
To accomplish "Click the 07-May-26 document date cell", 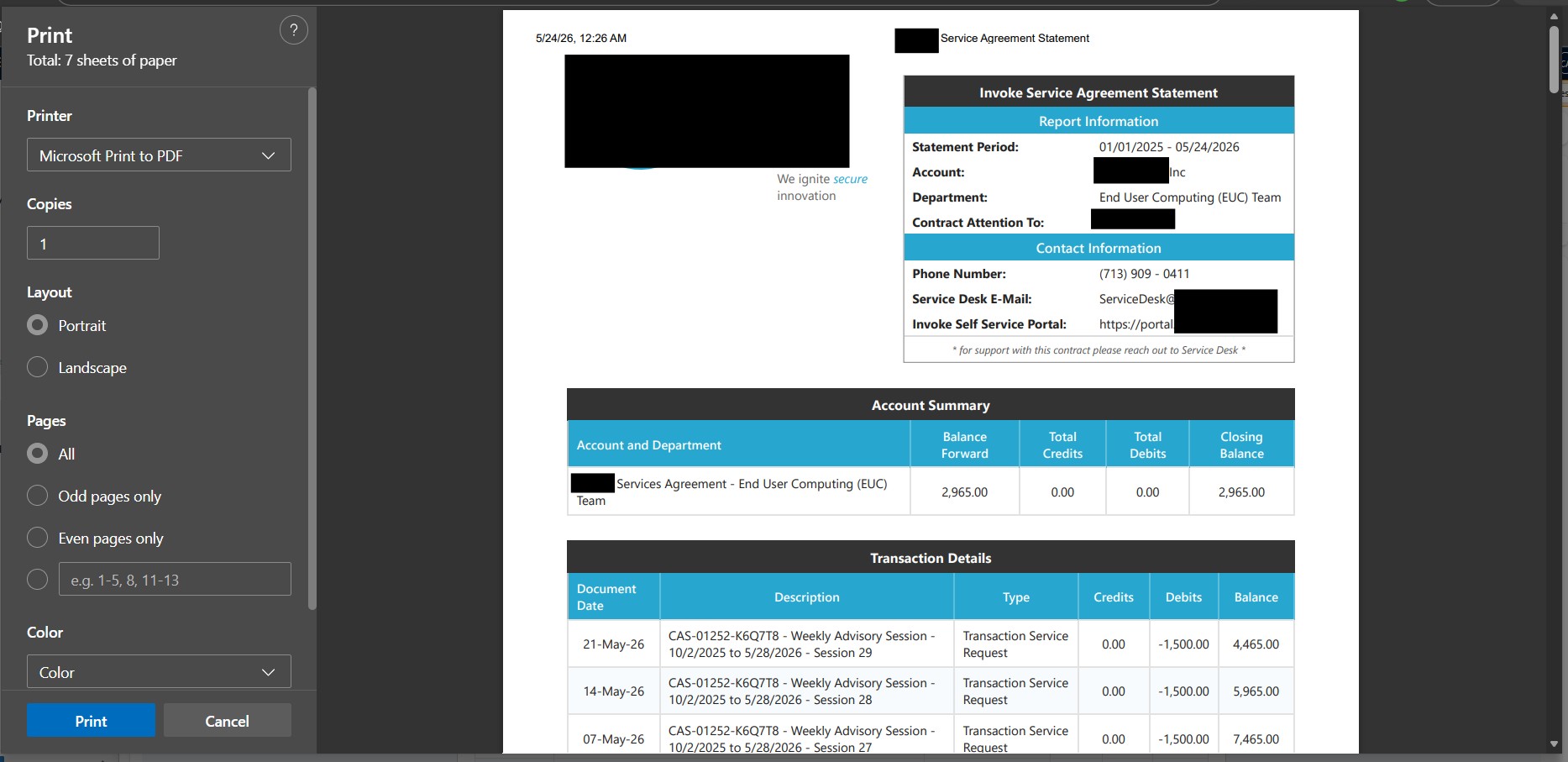I will [x=613, y=739].
